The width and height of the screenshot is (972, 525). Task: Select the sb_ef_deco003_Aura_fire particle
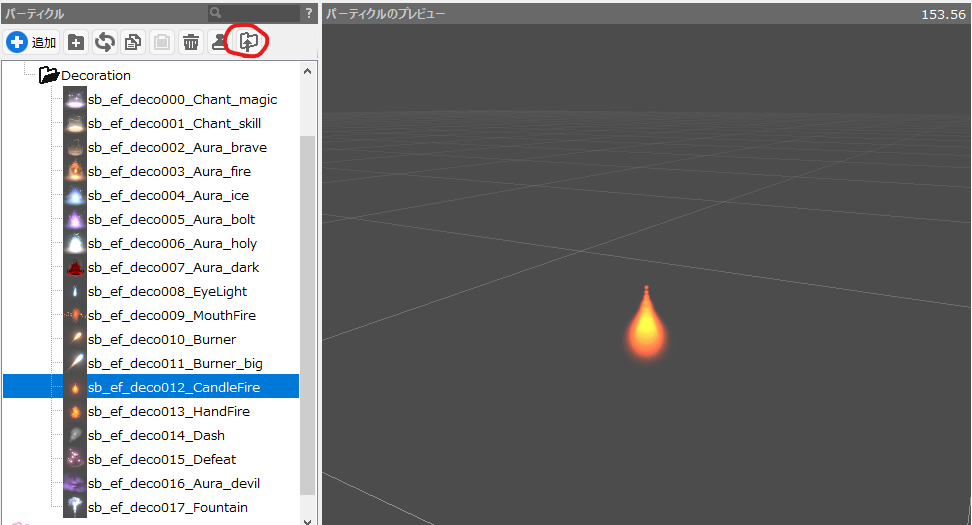coord(169,171)
